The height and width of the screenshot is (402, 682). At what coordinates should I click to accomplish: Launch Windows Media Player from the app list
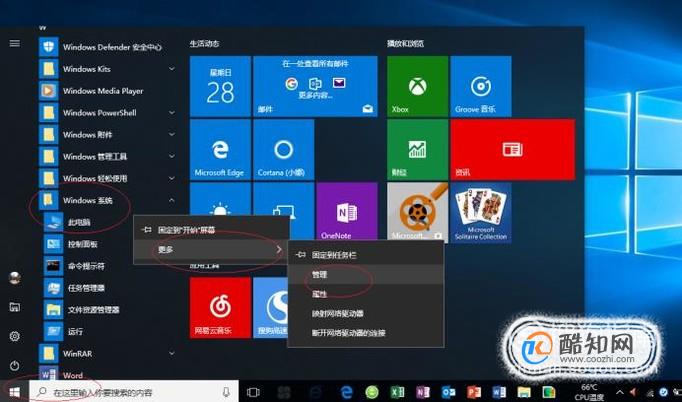(107, 91)
